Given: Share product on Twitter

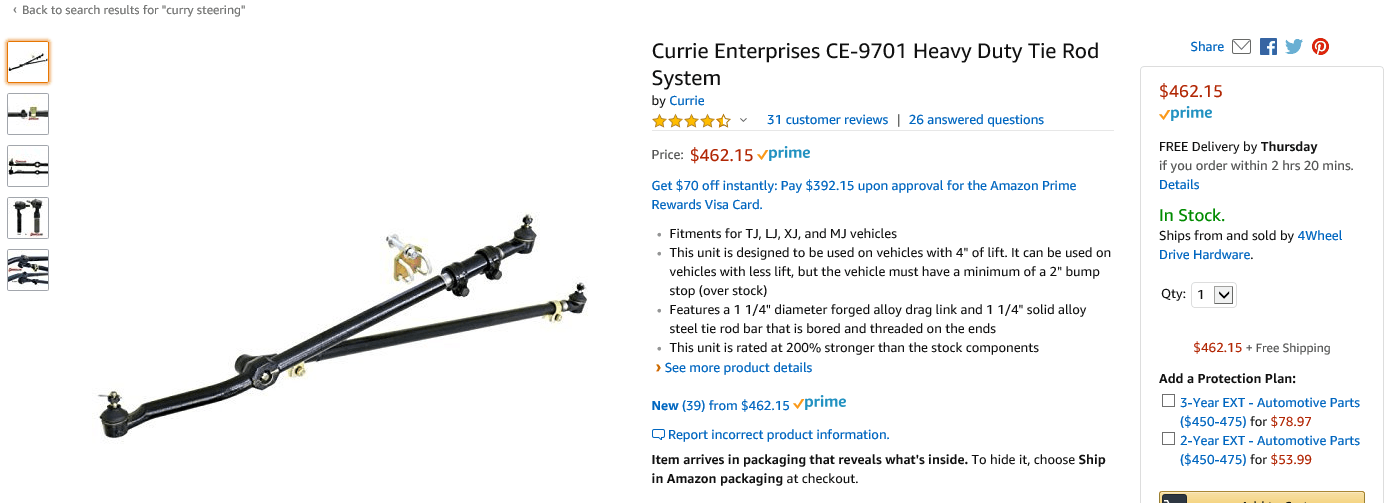Looking at the screenshot, I should click(1294, 47).
